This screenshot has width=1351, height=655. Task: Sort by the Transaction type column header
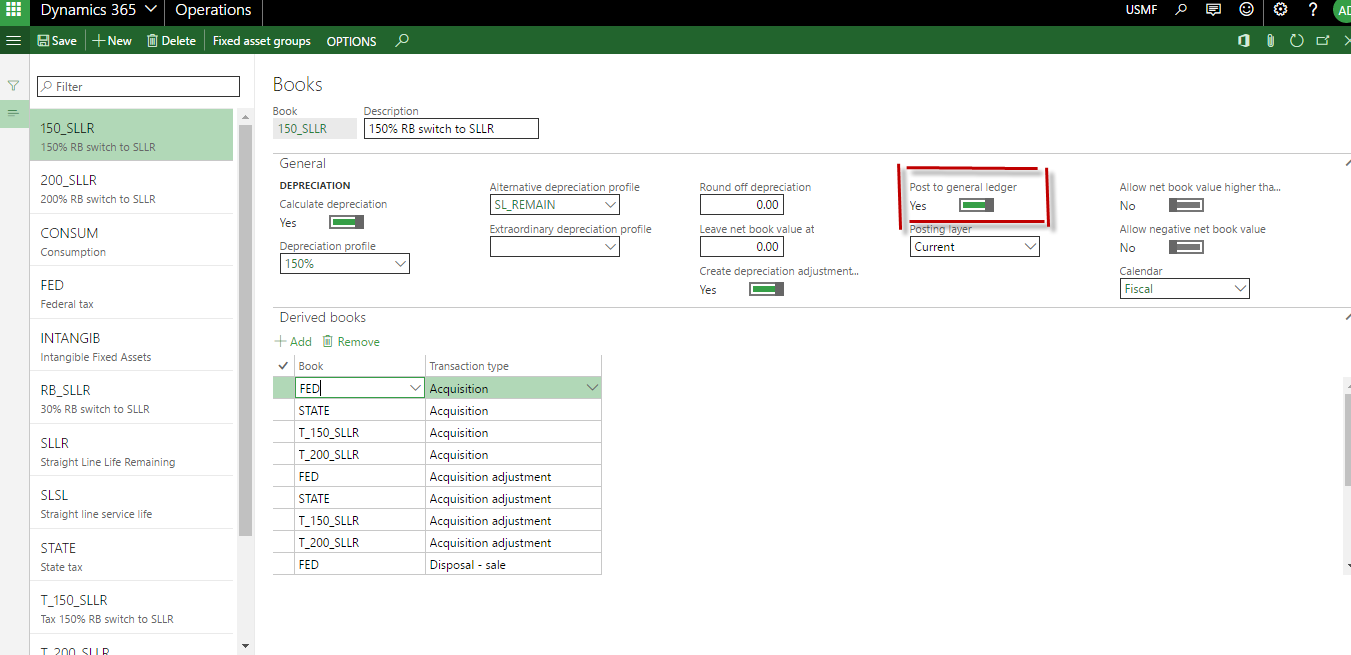(469, 366)
